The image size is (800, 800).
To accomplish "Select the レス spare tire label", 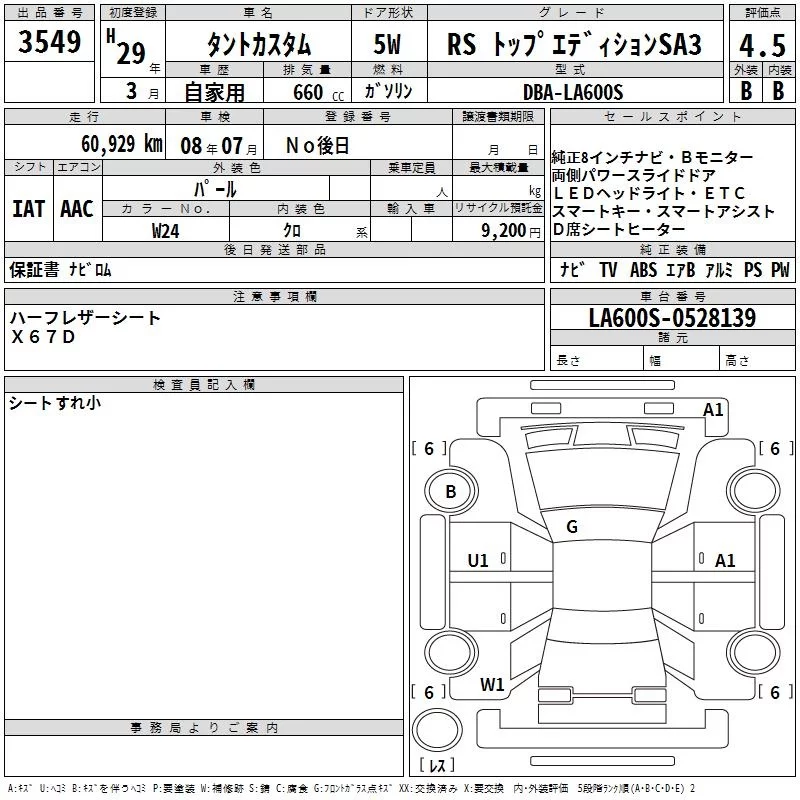I will (437, 764).
